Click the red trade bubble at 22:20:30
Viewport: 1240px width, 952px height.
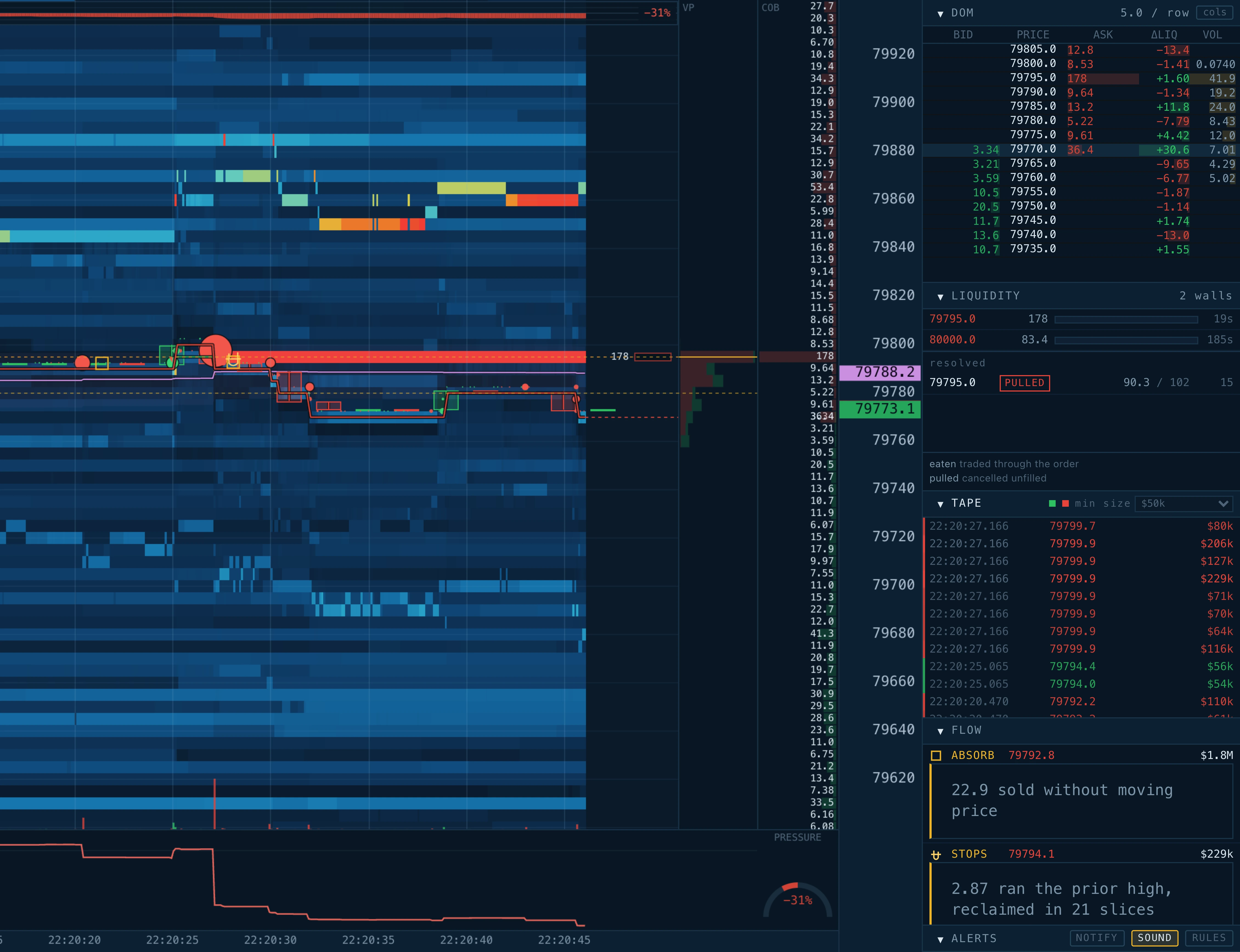click(x=270, y=363)
